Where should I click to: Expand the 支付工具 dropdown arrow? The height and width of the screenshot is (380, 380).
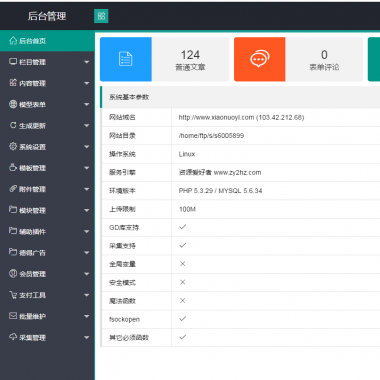[x=87, y=295]
